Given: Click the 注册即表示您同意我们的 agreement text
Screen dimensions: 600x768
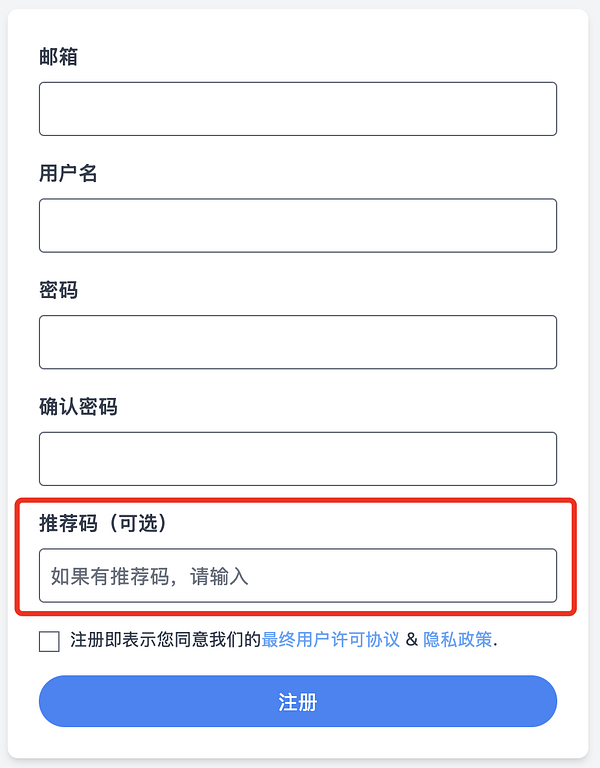Looking at the screenshot, I should [x=166, y=640].
